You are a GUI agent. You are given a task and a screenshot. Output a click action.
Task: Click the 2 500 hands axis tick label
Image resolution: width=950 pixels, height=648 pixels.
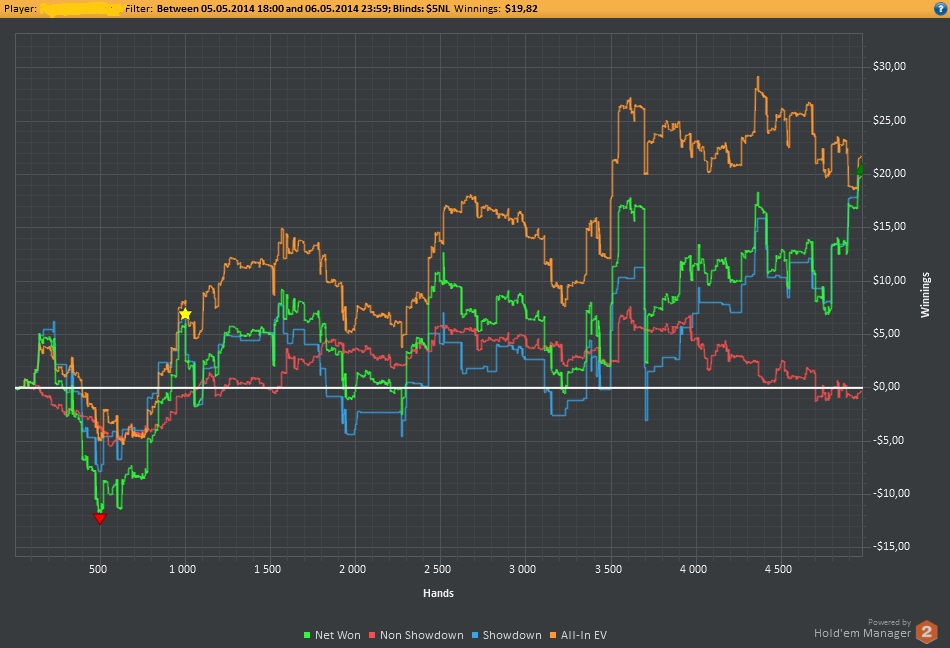(436, 569)
